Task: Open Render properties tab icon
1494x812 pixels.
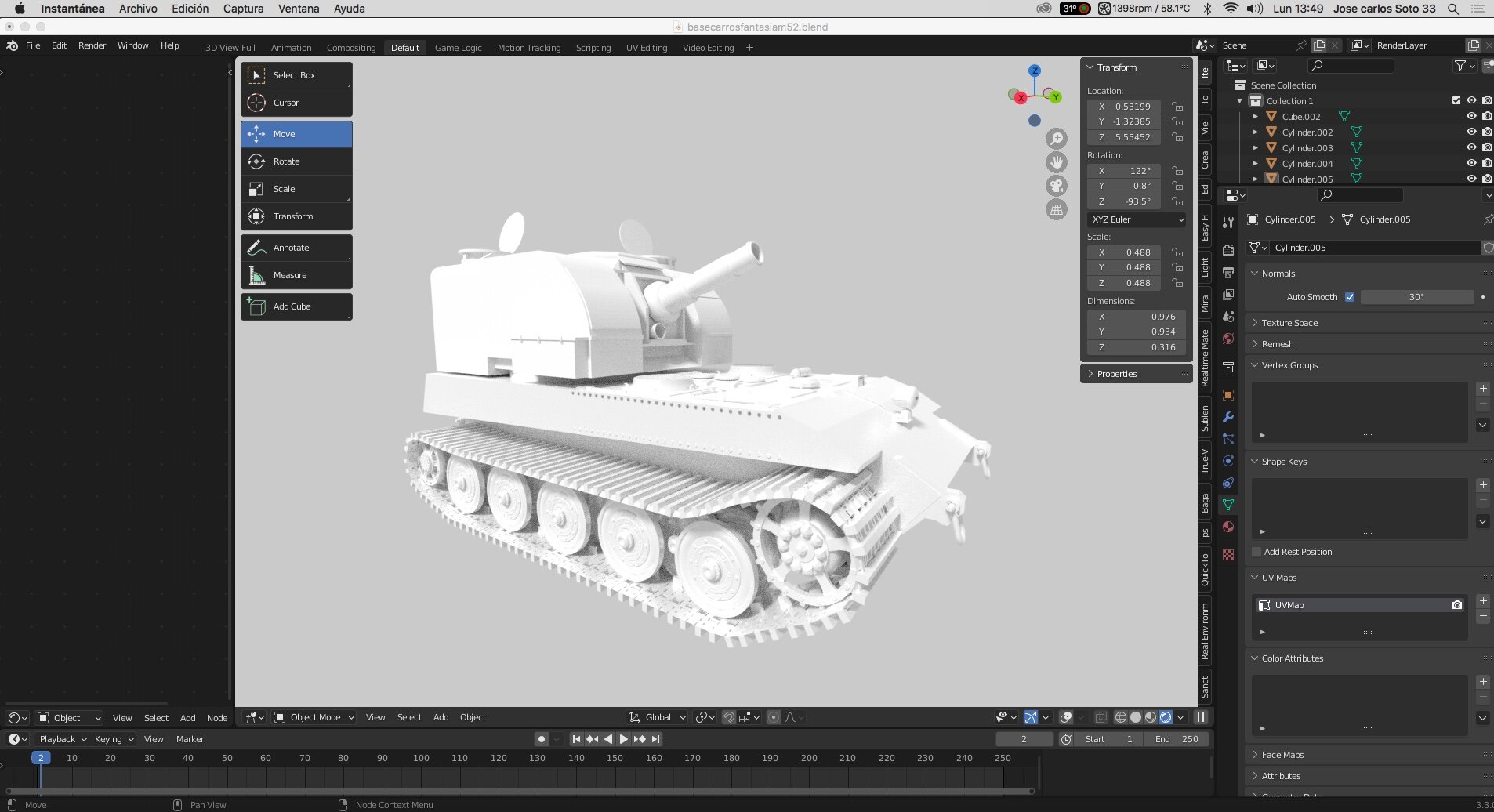Action: [1228, 250]
